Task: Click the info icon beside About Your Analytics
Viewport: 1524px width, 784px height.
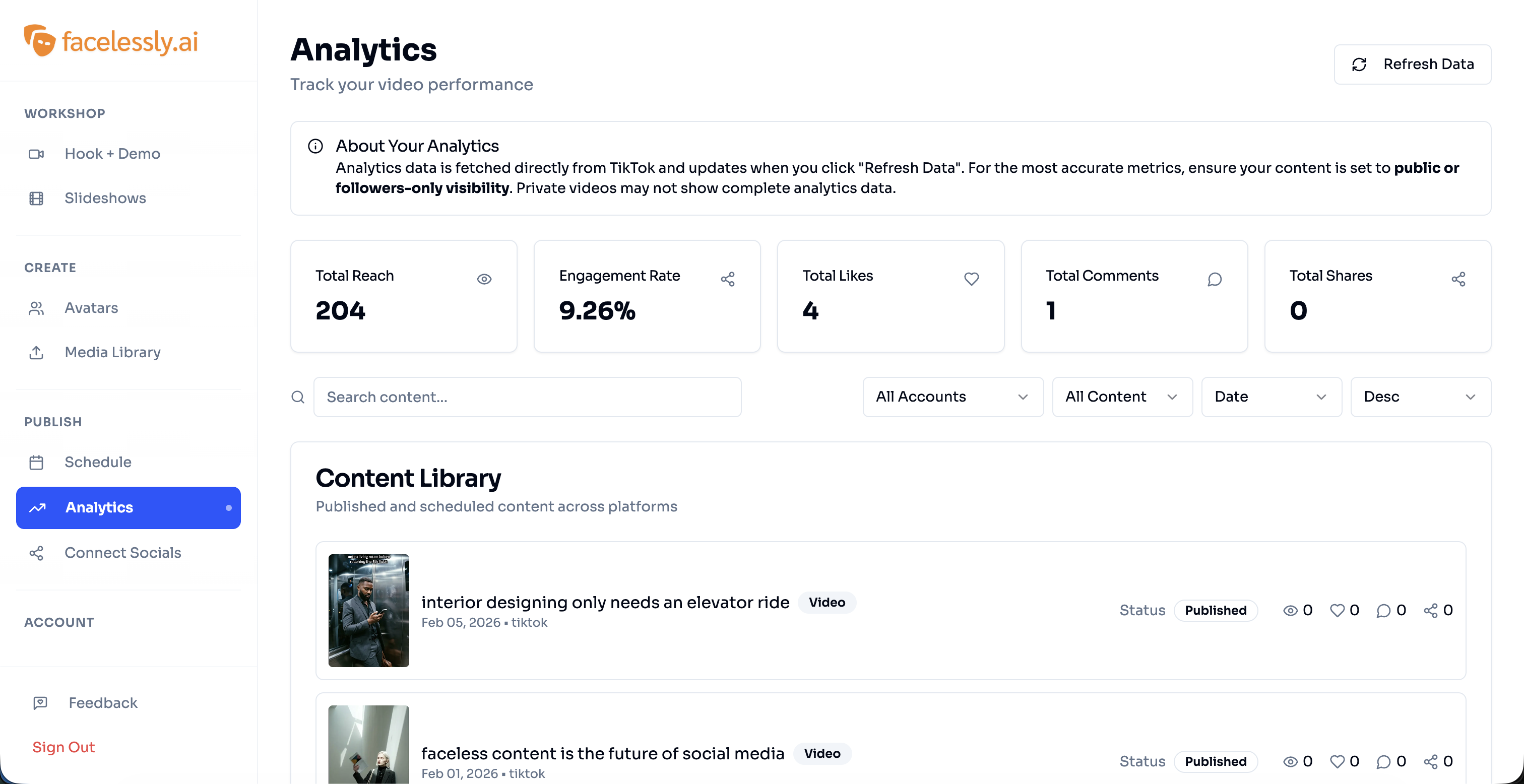Action: point(315,146)
